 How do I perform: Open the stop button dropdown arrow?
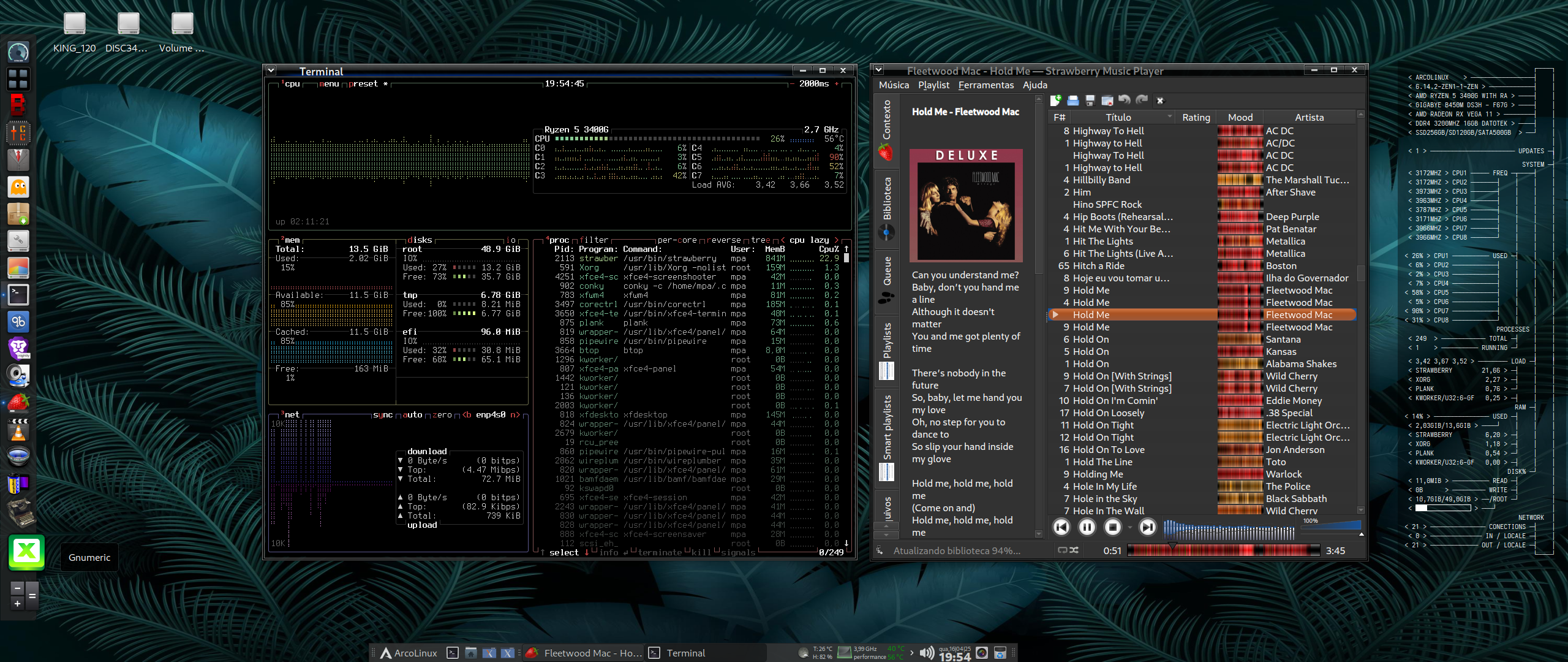point(1129,527)
